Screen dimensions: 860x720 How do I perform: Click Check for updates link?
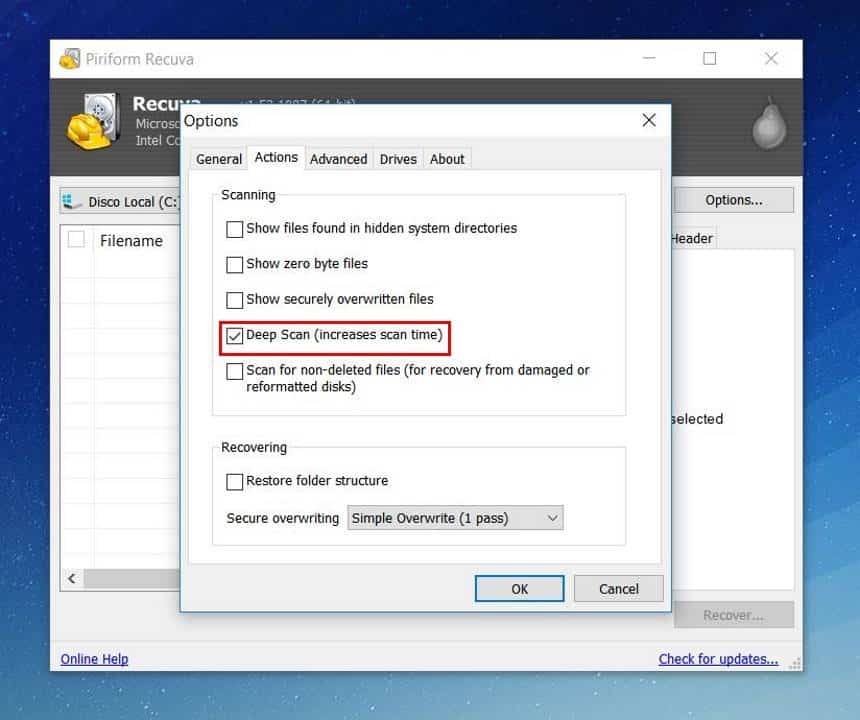[x=718, y=659]
